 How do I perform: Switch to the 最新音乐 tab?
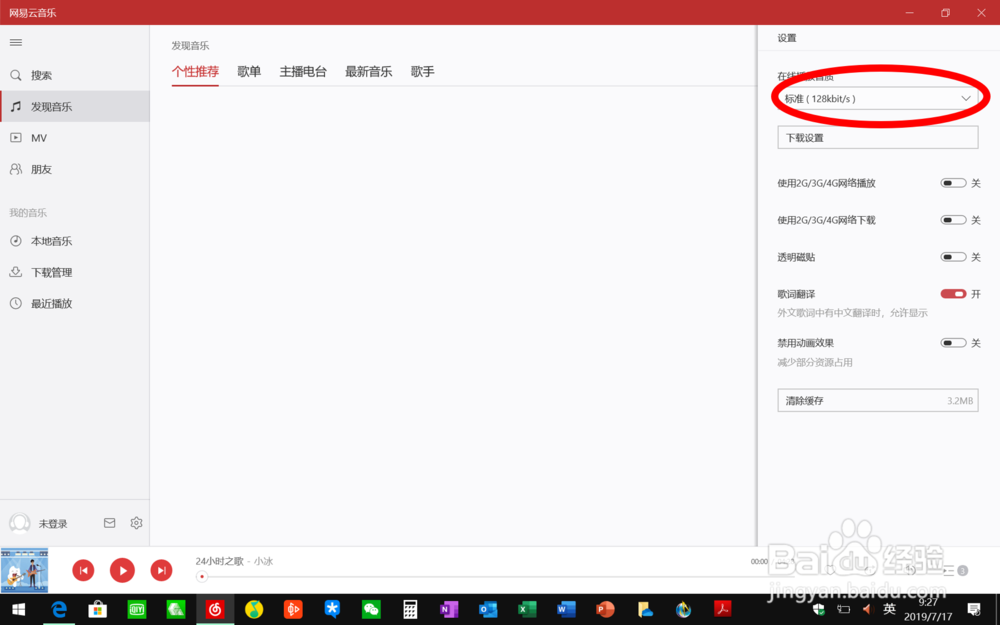click(x=369, y=71)
